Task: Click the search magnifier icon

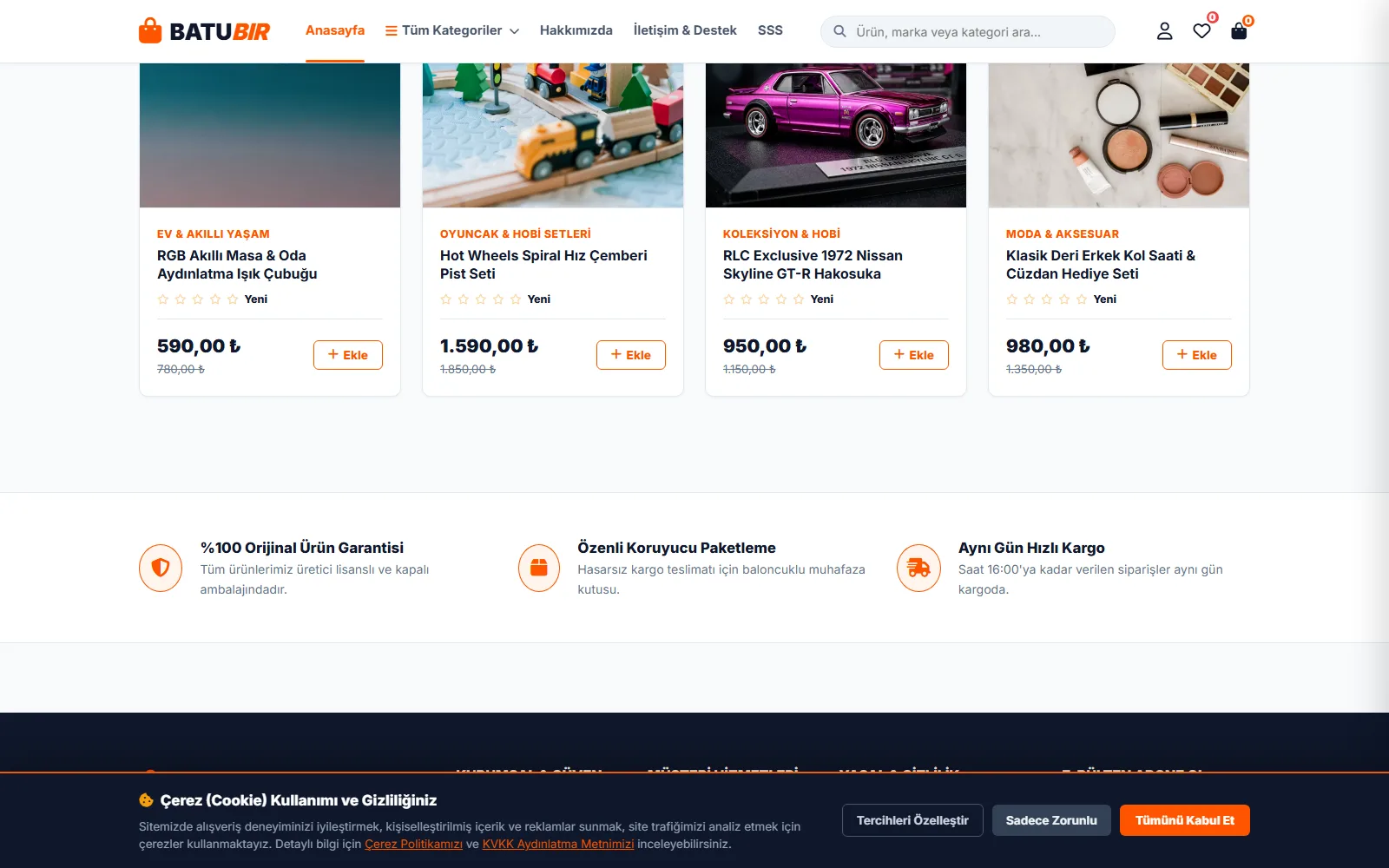Action: click(839, 31)
